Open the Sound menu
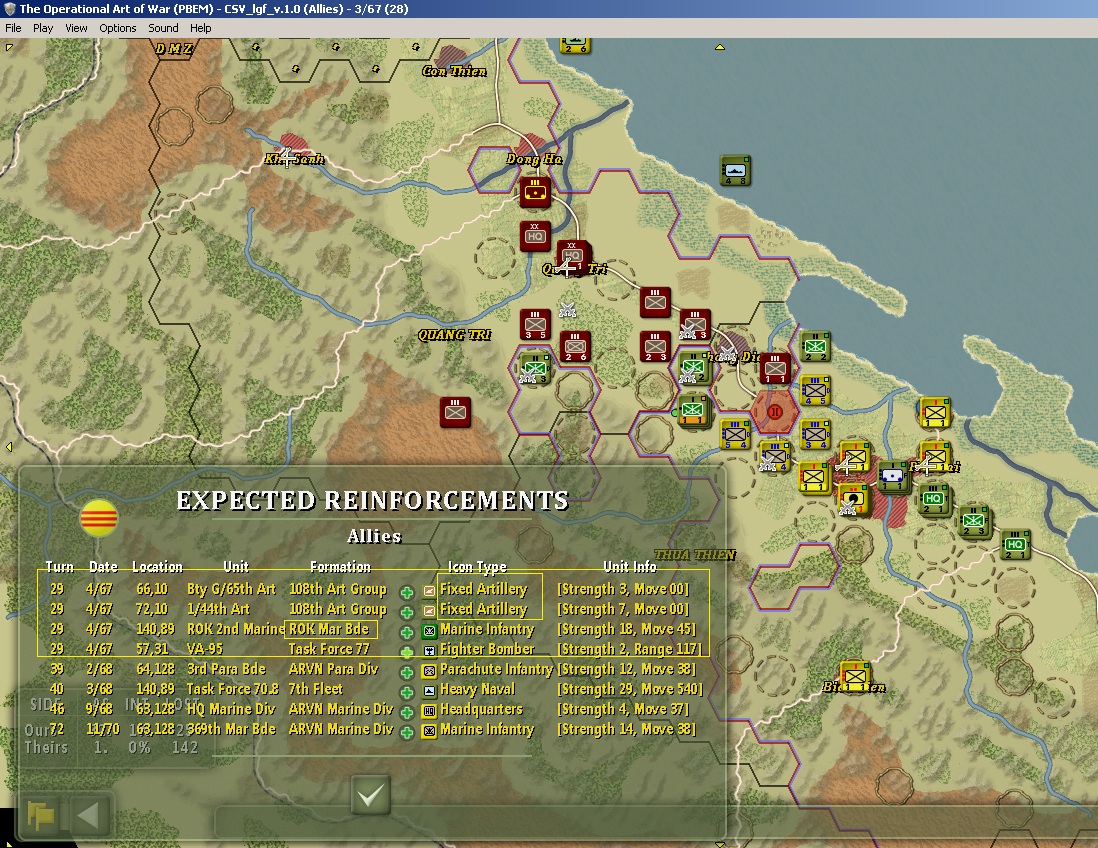The height and width of the screenshot is (848, 1098). pyautogui.click(x=163, y=28)
